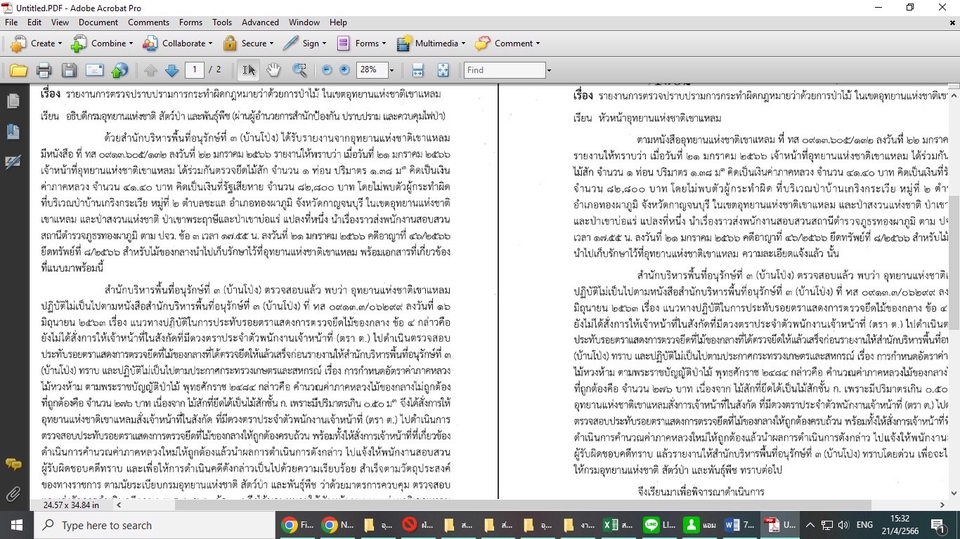Choose the Select text tool
960x539 pixels.
point(248,70)
